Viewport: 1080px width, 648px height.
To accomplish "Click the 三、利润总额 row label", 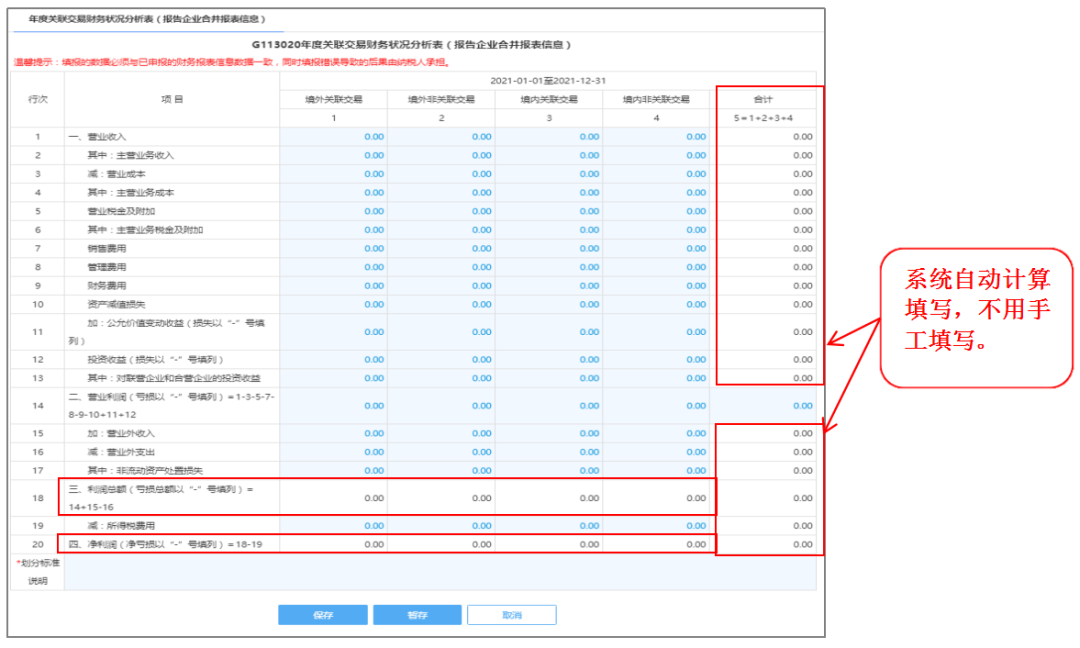I will click(160, 498).
